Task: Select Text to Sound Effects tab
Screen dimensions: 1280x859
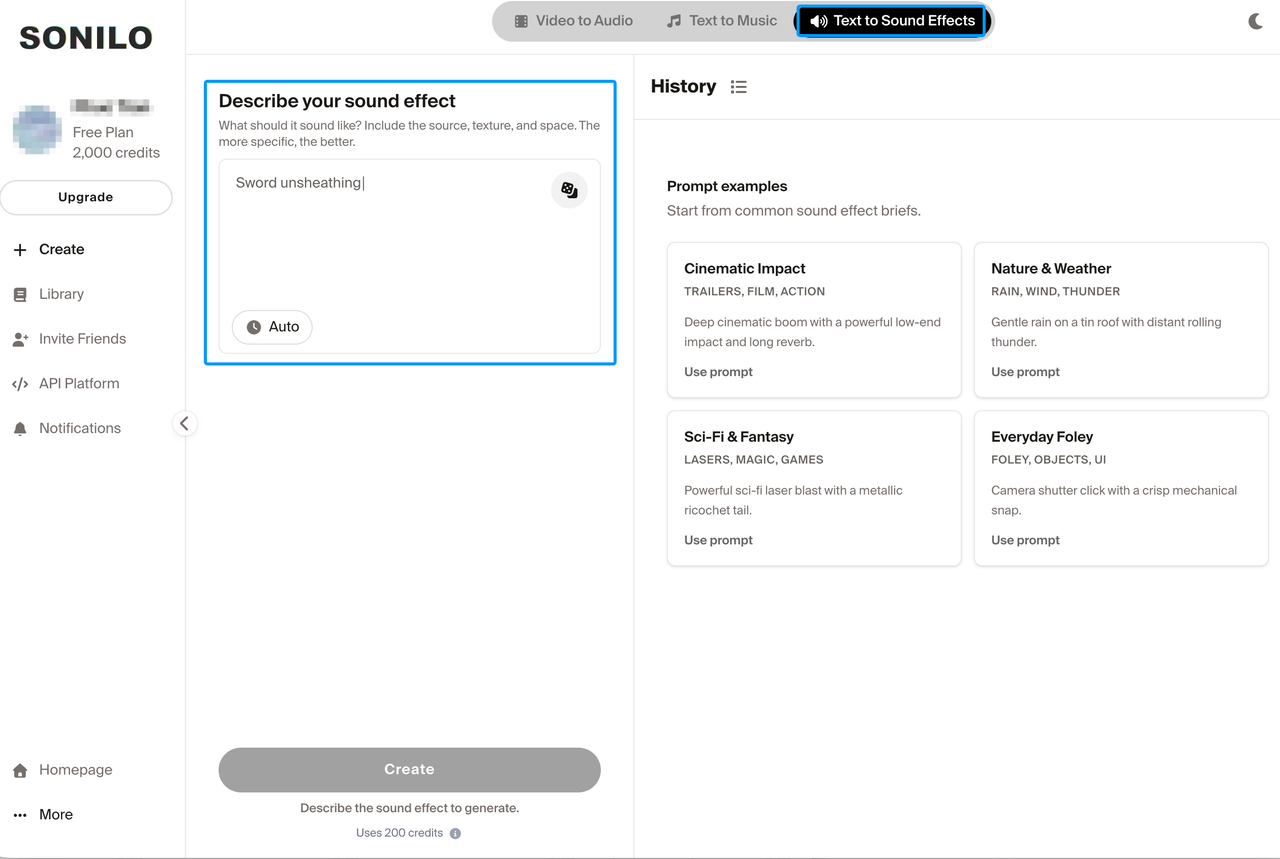Action: pos(892,21)
